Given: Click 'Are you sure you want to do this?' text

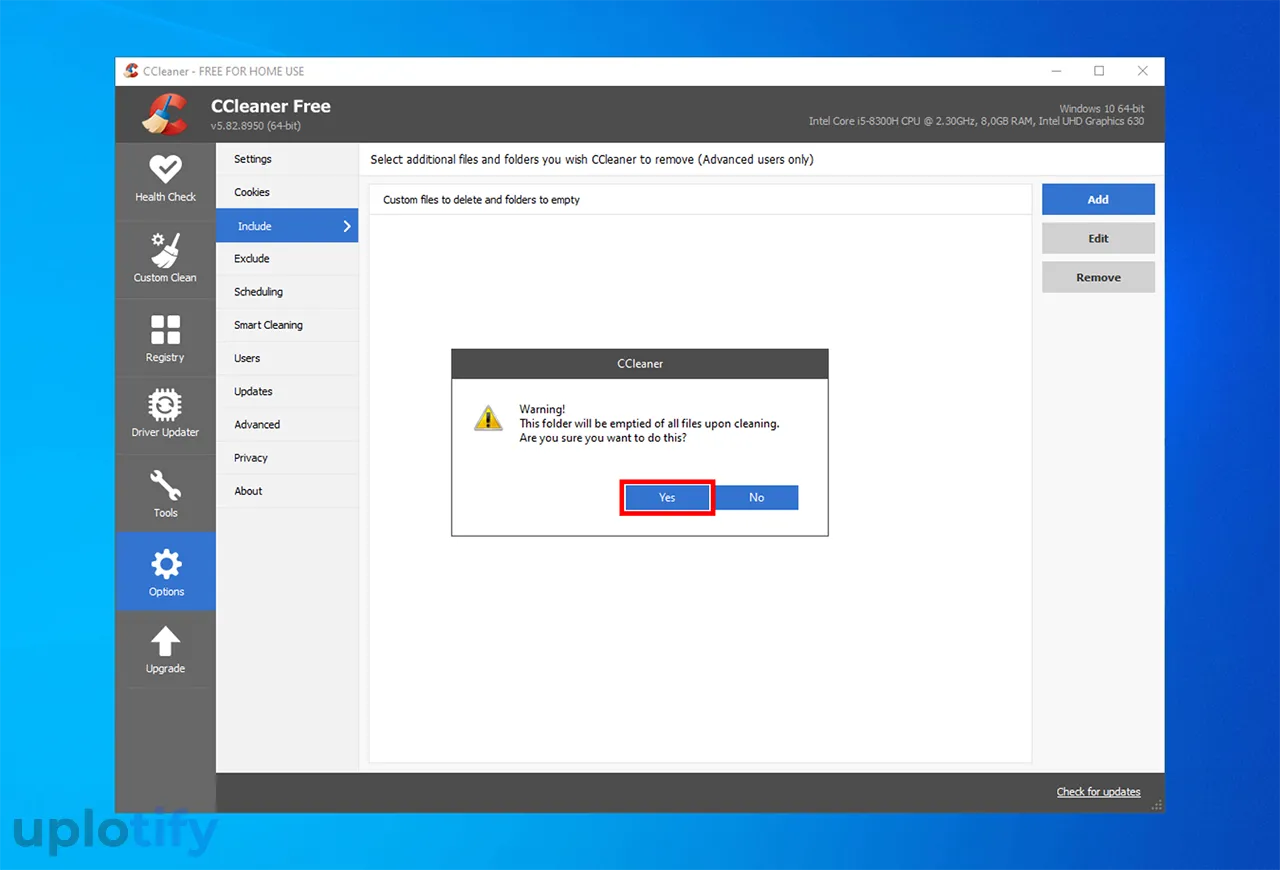Looking at the screenshot, I should pyautogui.click(x=603, y=438).
